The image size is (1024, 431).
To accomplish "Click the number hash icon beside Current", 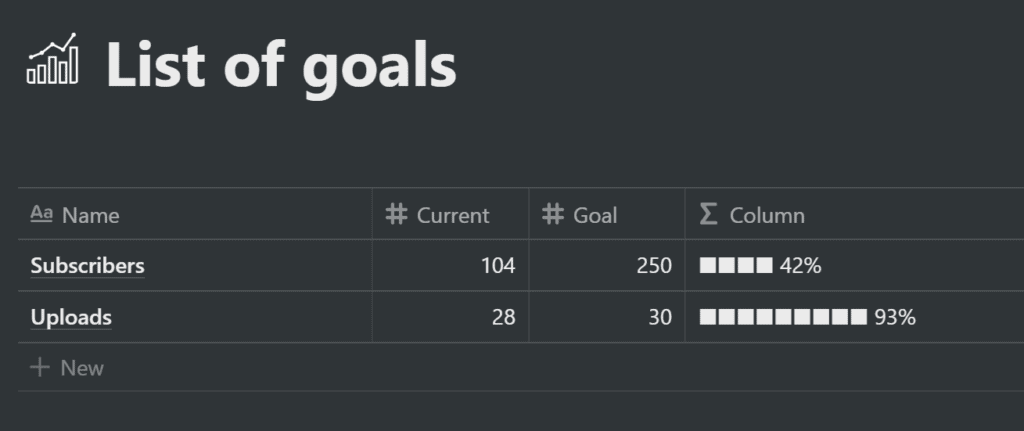I will pos(396,214).
